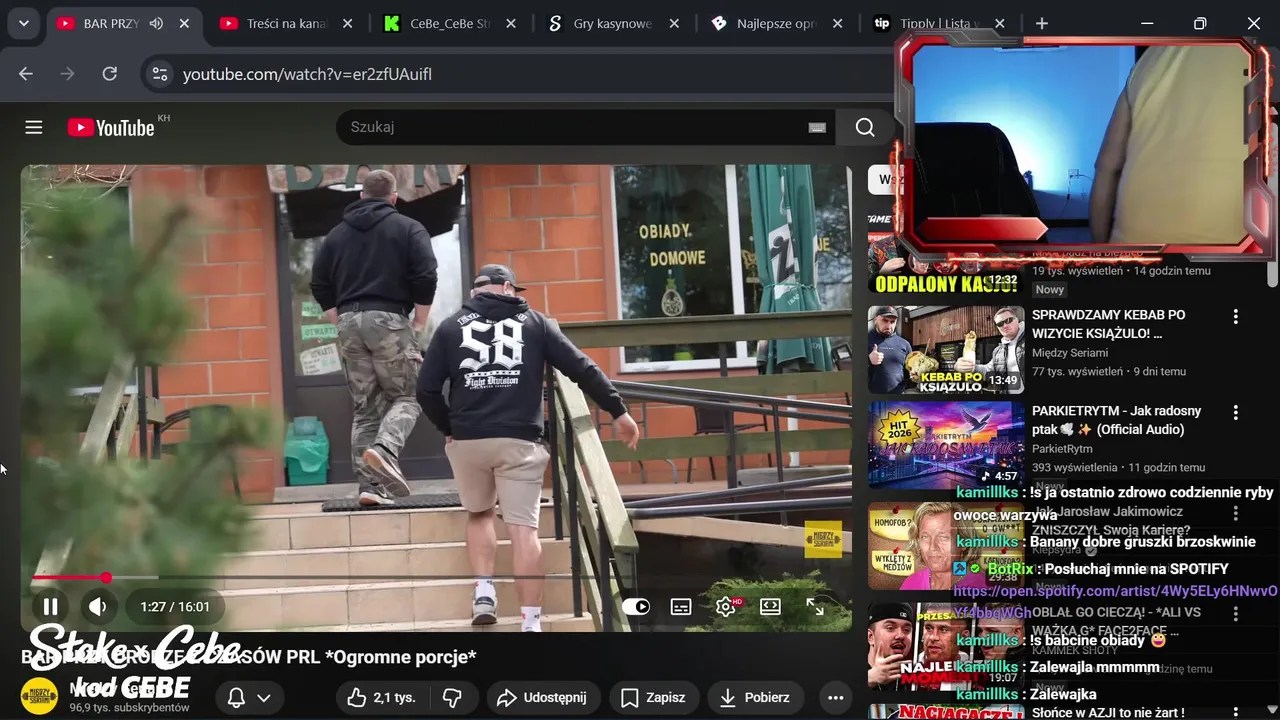Open the KEBAB PO KSIĄŻULO thumbnail
The image size is (1280, 720).
coord(946,349)
